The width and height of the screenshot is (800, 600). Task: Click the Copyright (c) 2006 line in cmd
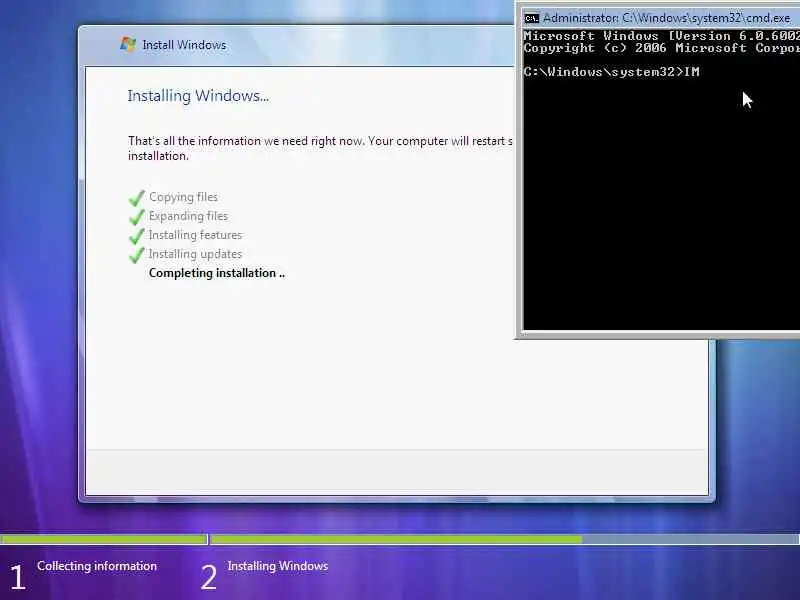[x=661, y=48]
